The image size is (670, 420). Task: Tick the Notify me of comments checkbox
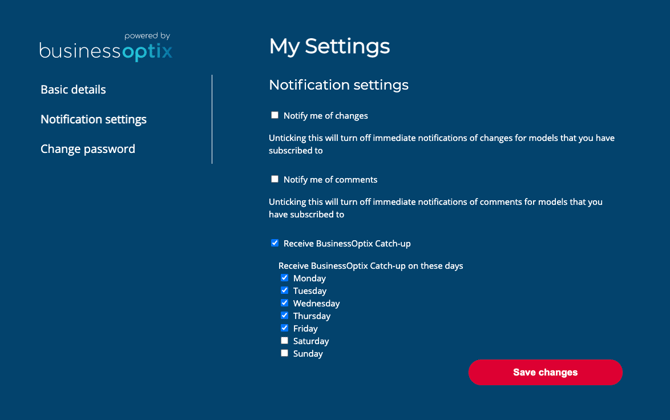[275, 179]
